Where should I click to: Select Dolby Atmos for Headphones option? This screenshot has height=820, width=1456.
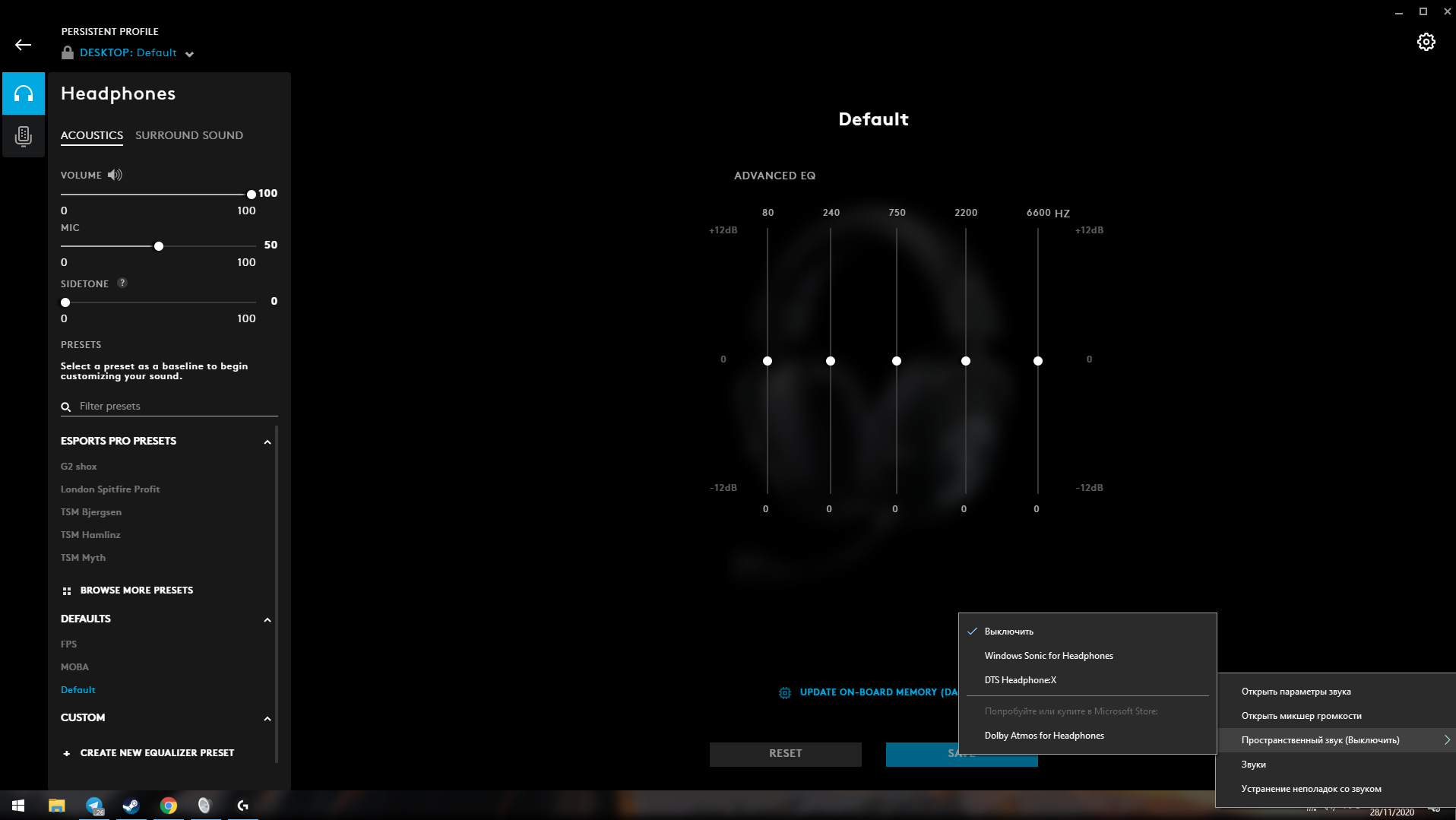1043,736
